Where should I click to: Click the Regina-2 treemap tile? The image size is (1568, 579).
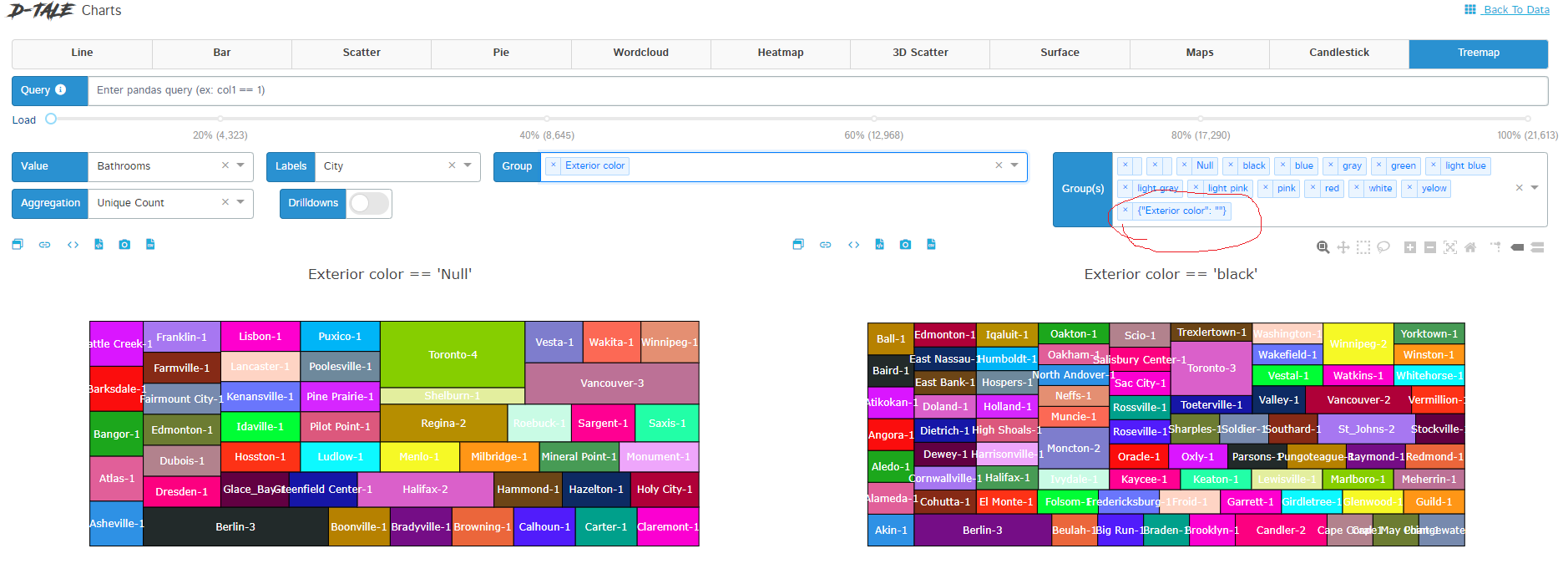coord(443,424)
